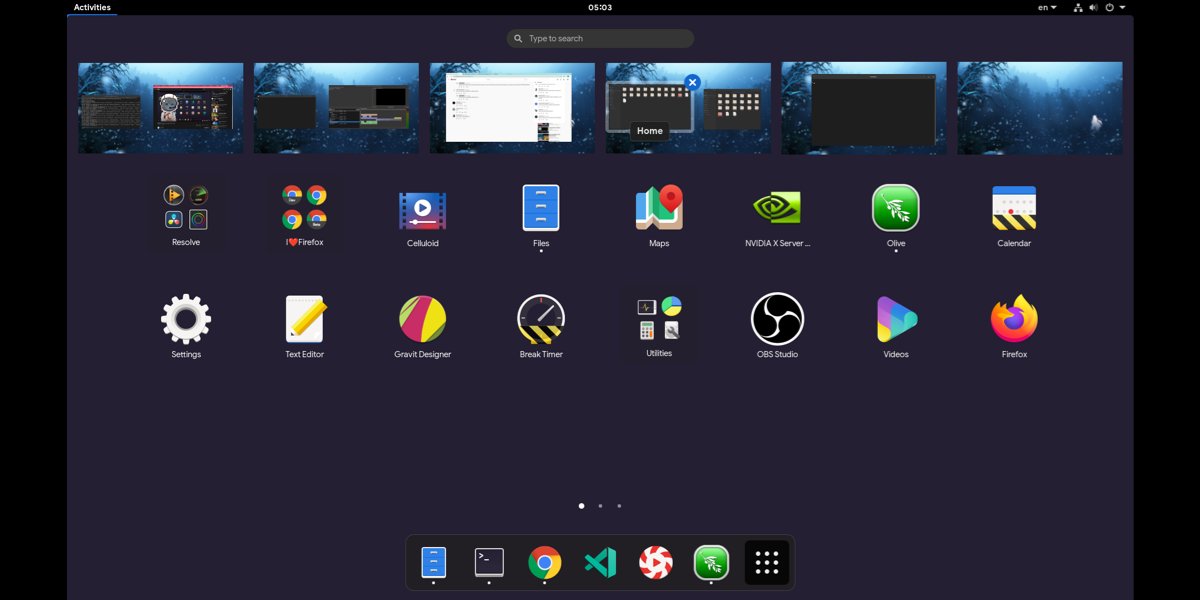Open the Settings gear app

186,326
